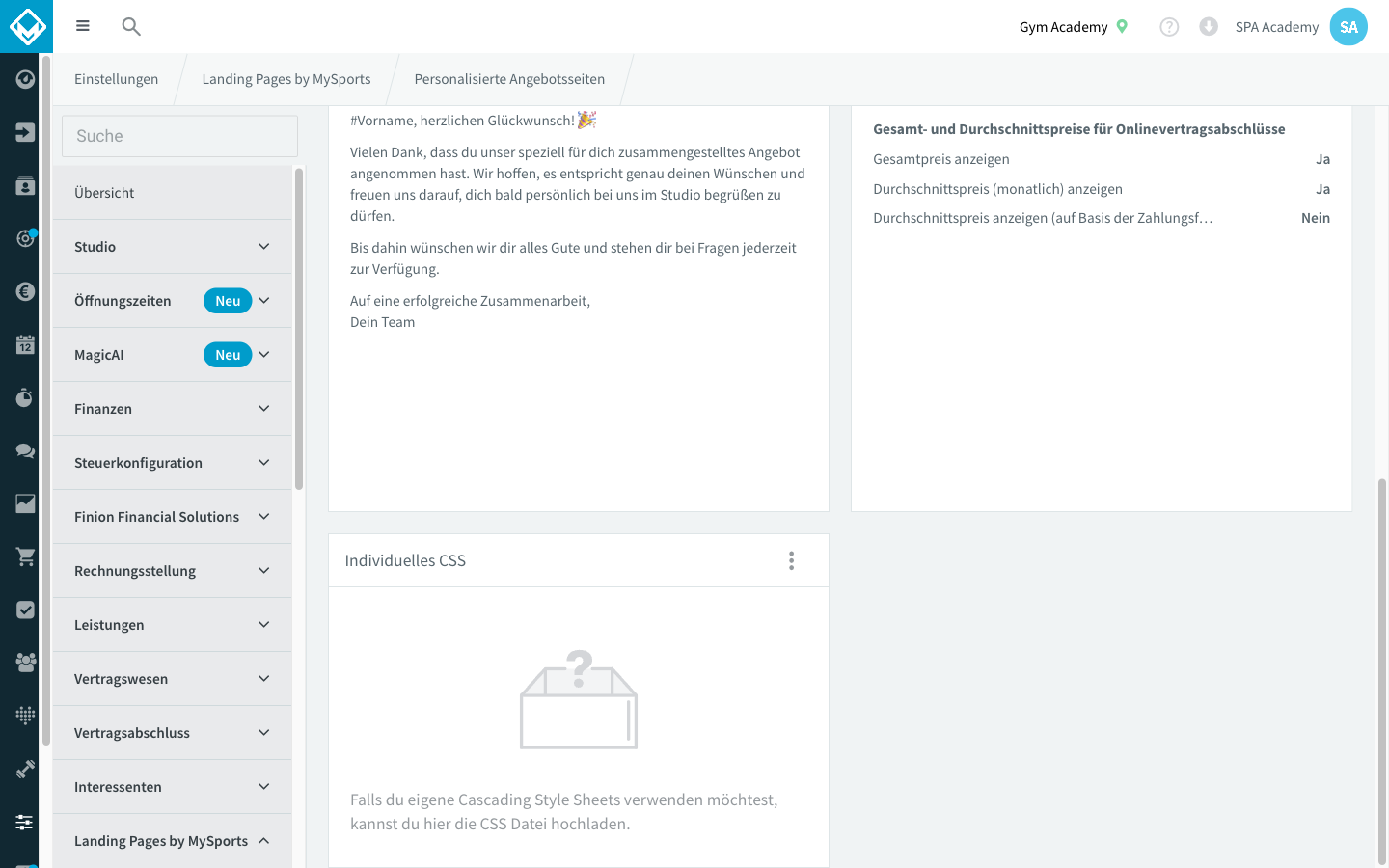Image resolution: width=1389 pixels, height=868 pixels.
Task: Open the shopping cart icon in sidebar
Action: point(26,556)
